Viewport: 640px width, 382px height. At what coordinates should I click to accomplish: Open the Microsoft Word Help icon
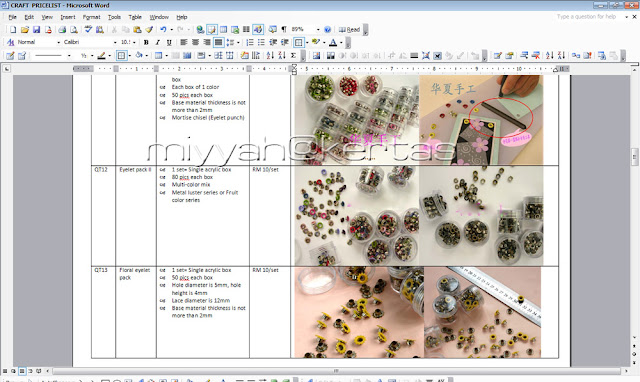click(x=327, y=29)
